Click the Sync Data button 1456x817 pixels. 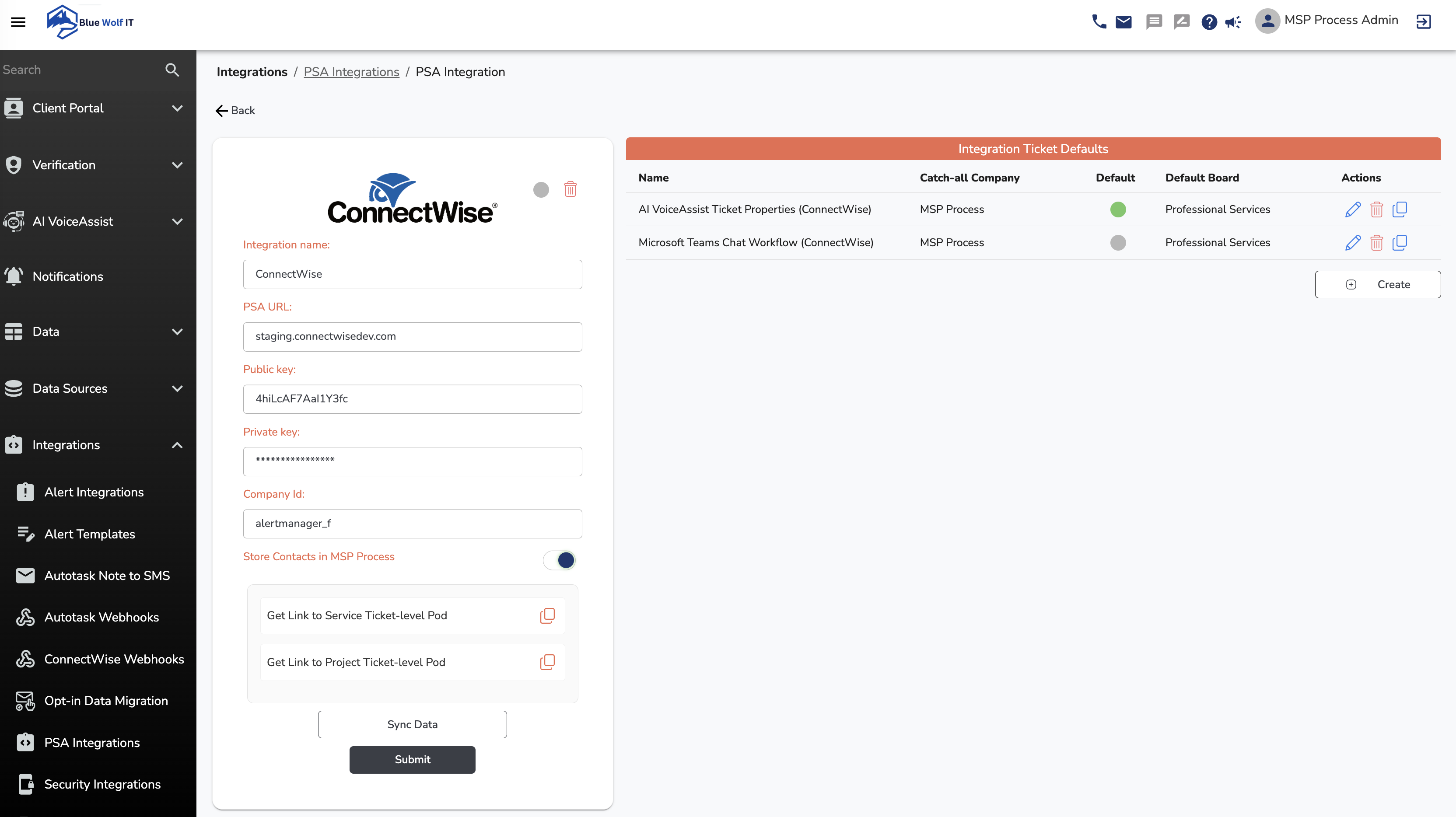coord(412,724)
